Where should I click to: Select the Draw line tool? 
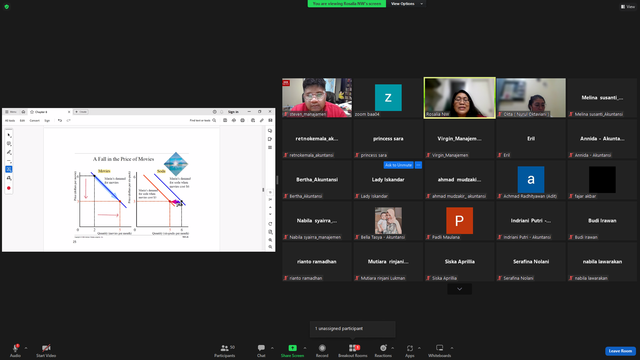point(9,161)
